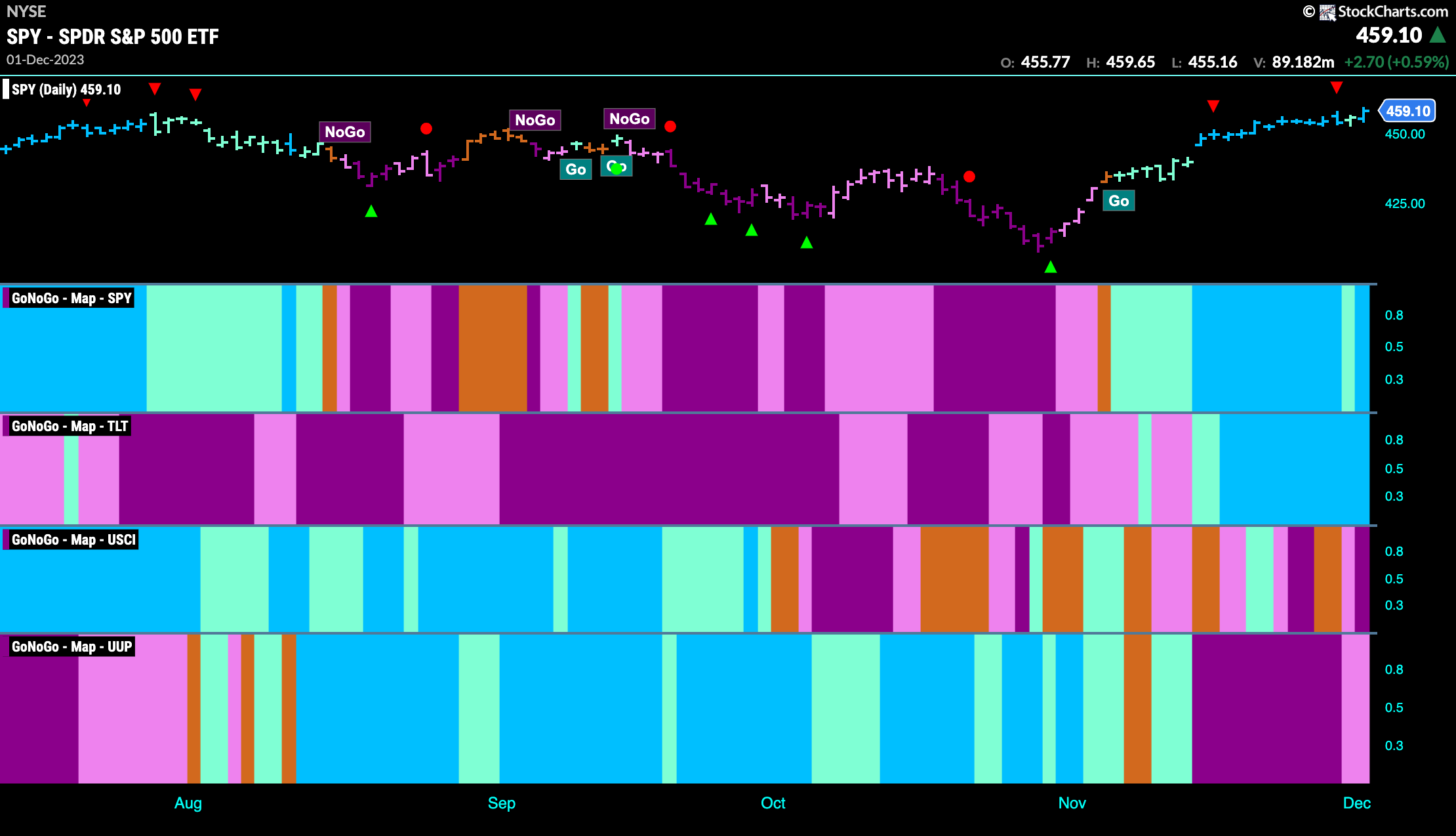Click the orange block in USCI map mid-October
The image size is (1456, 836).
coord(954,579)
